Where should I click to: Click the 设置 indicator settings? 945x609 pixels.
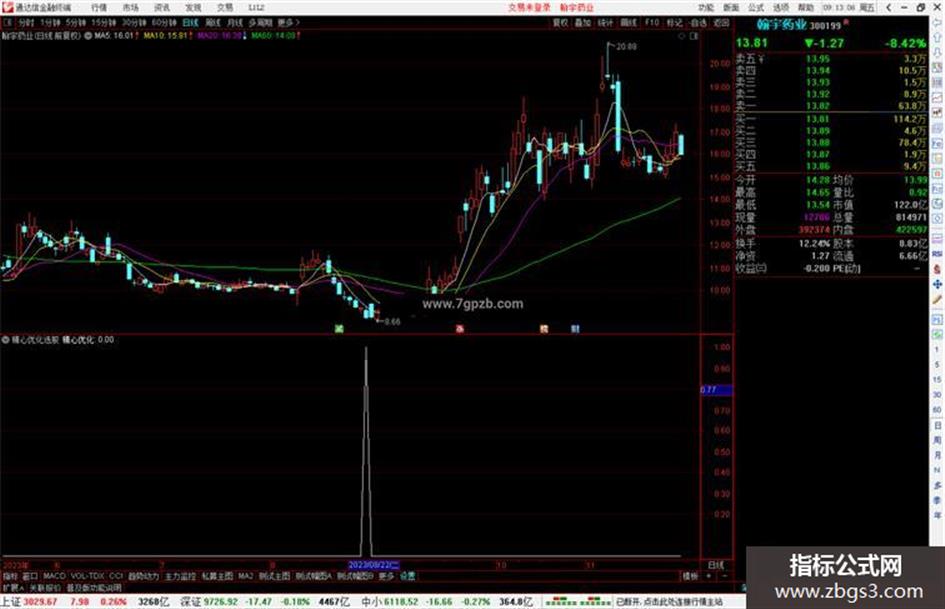tap(407, 576)
